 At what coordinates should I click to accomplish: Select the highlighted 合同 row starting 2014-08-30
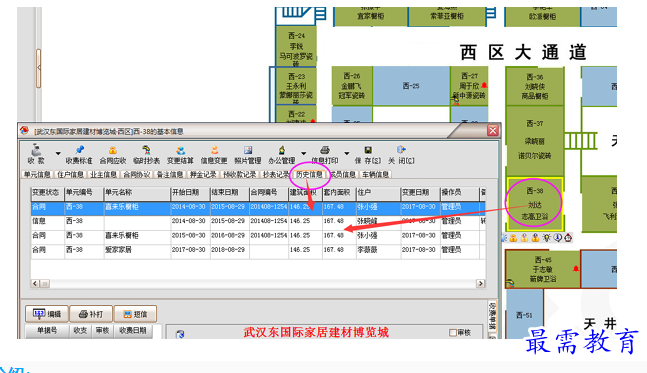(x=257, y=207)
